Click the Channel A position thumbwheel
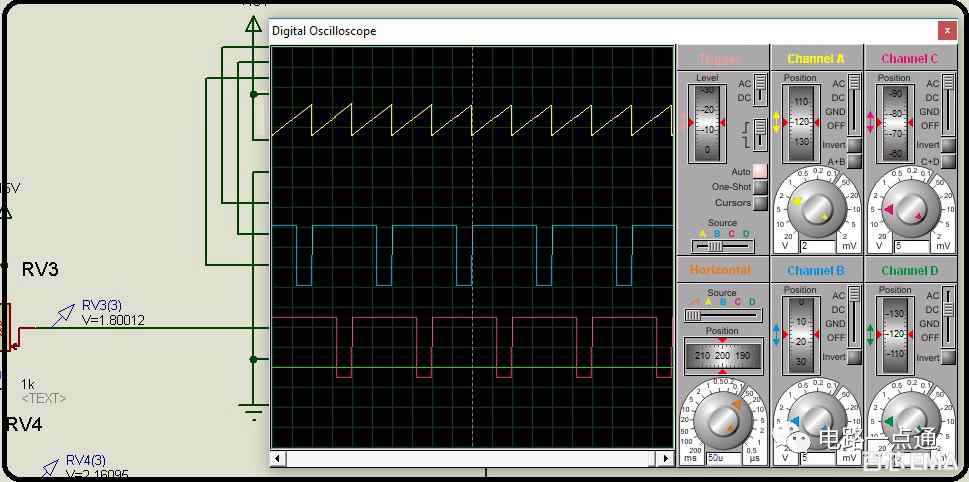 point(800,122)
